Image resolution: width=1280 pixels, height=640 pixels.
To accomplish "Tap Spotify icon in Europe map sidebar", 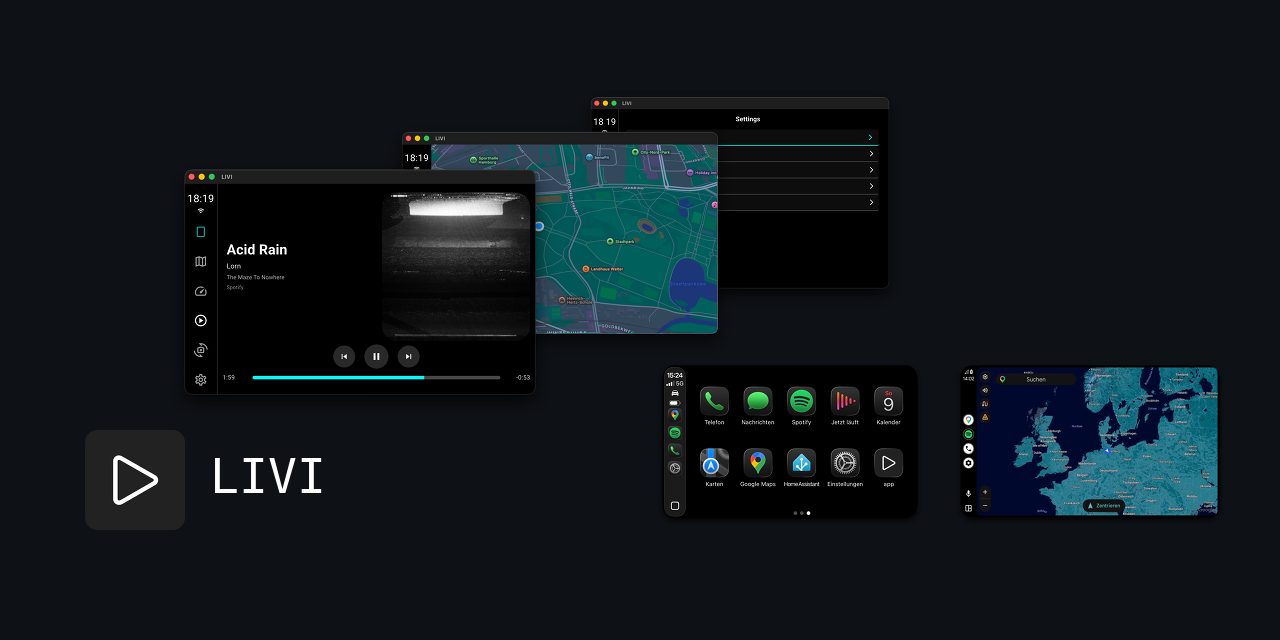I will coord(968,434).
